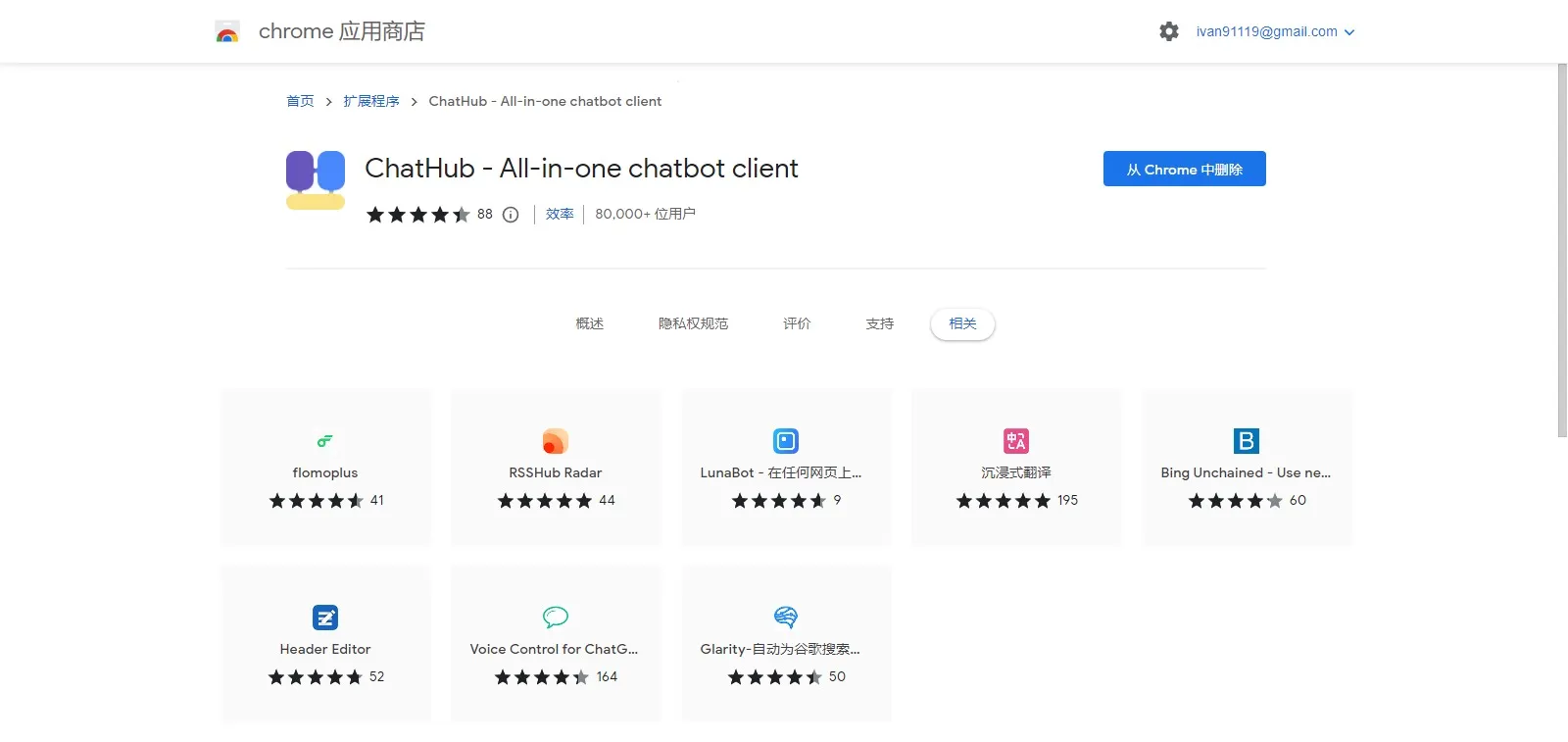Viewport: 1568px width, 742px height.
Task: Open the 评价 tab
Action: coord(797,323)
